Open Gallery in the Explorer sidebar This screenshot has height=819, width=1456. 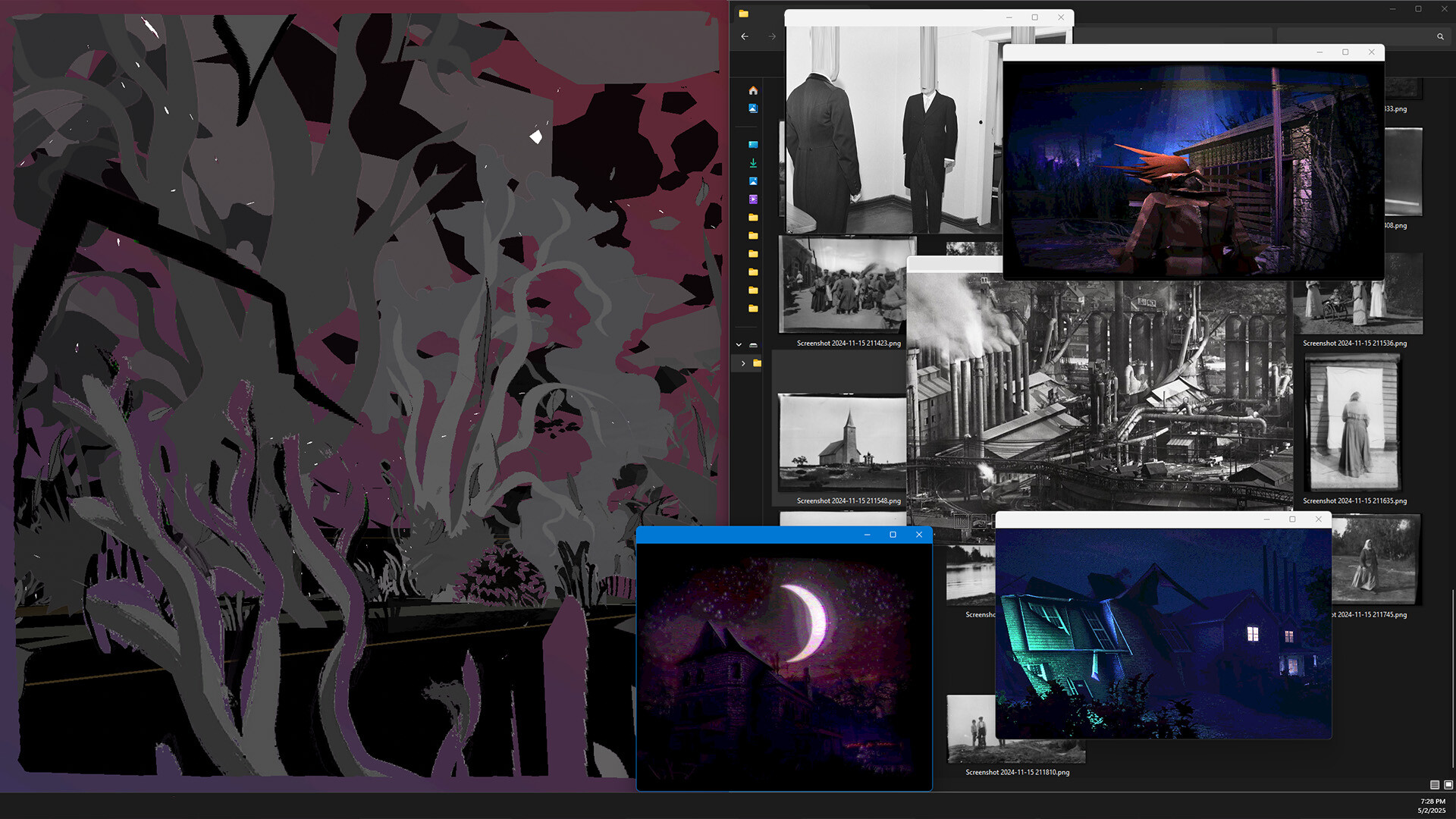[752, 108]
